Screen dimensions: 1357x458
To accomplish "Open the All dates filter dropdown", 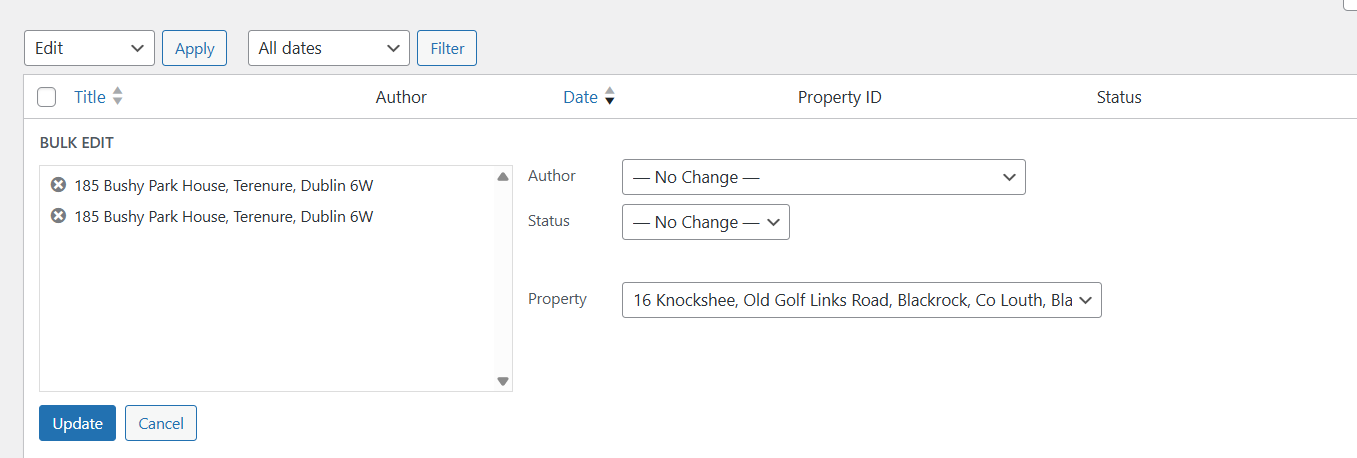I will 329,48.
